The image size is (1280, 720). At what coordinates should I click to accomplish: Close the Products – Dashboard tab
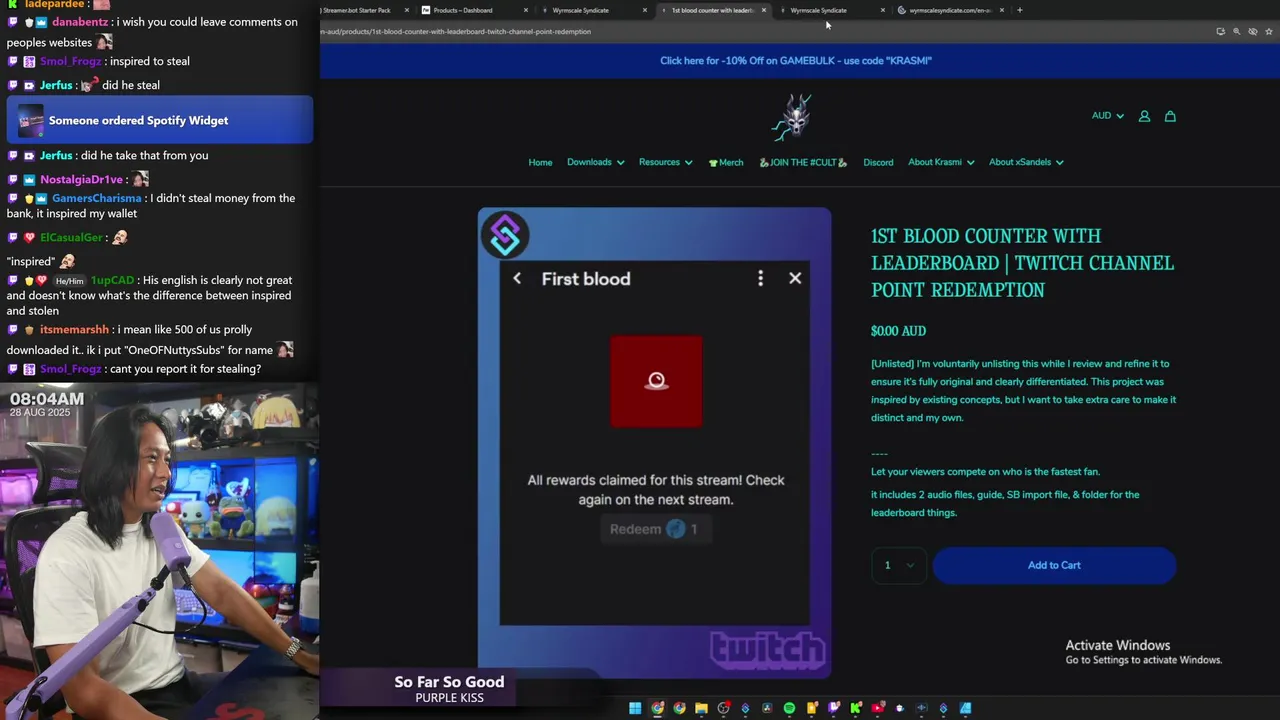pyautogui.click(x=526, y=10)
